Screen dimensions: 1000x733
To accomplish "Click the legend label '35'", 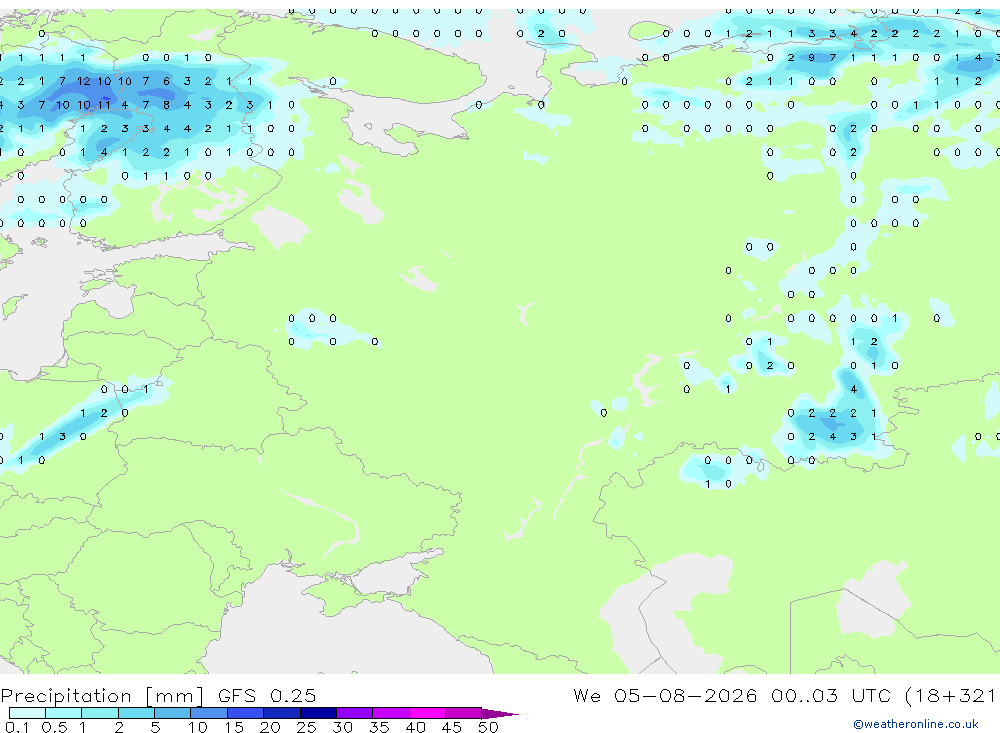I will point(379,727).
